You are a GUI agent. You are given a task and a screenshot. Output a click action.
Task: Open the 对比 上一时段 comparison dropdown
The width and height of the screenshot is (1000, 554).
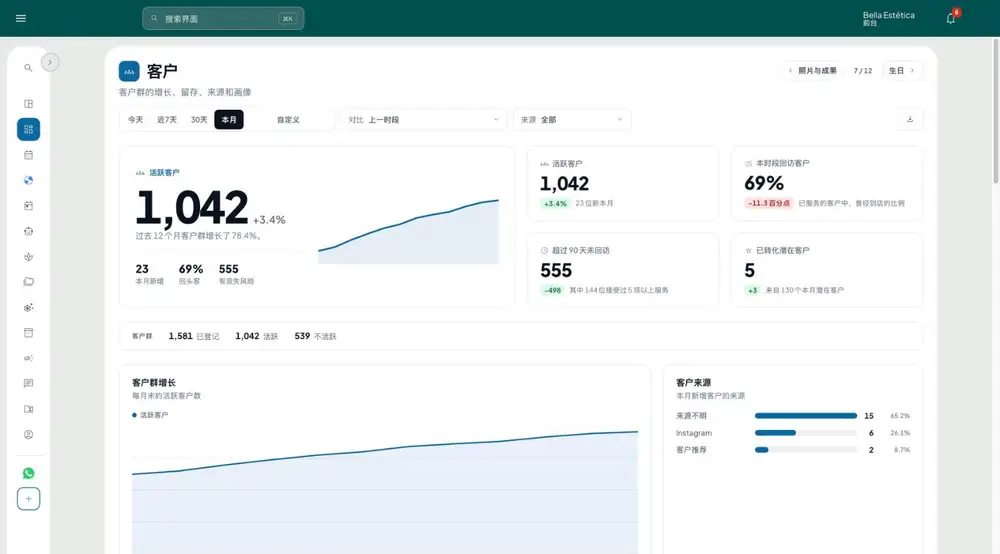point(424,120)
